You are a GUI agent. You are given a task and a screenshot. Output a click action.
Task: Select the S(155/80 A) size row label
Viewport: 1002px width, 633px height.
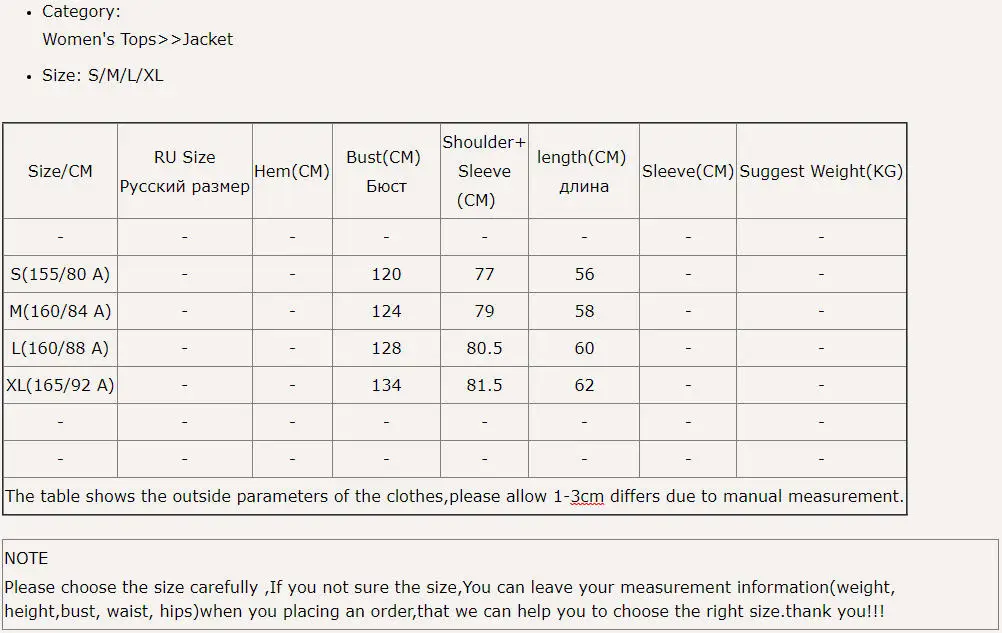[x=60, y=274]
